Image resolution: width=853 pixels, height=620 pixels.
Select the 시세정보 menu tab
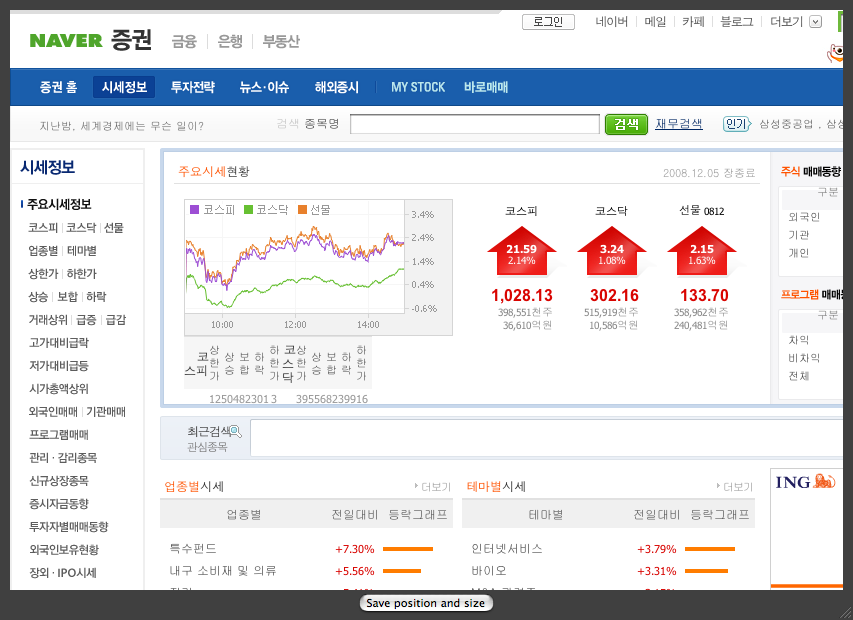click(x=124, y=87)
